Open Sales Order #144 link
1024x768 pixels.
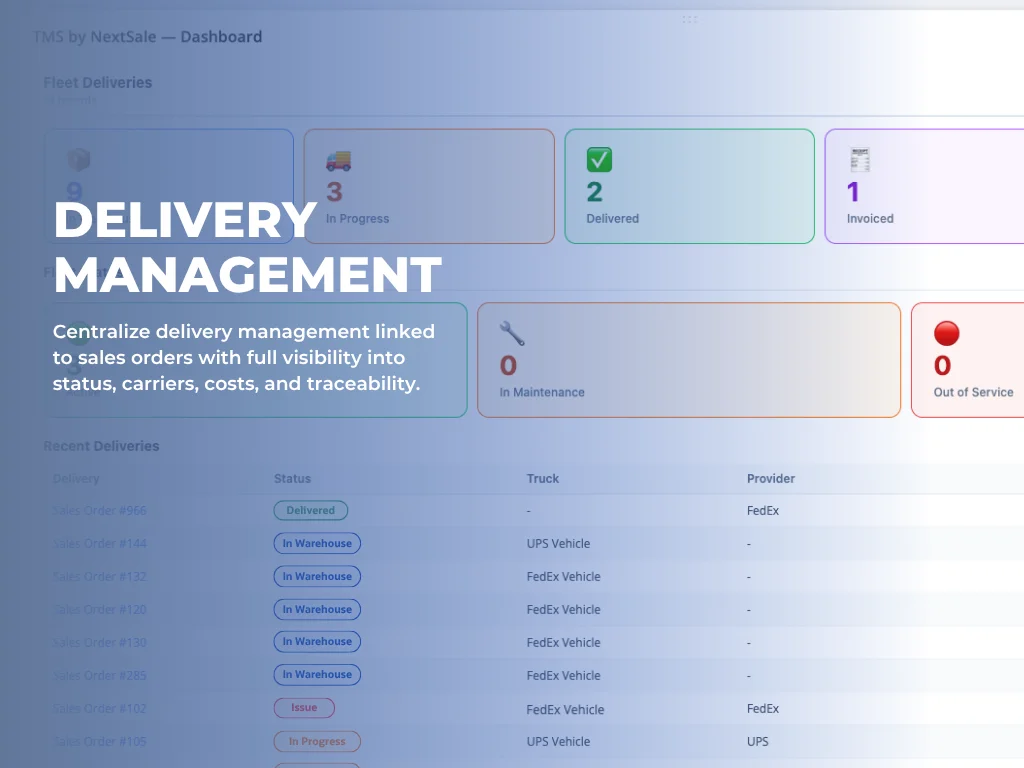[99, 543]
